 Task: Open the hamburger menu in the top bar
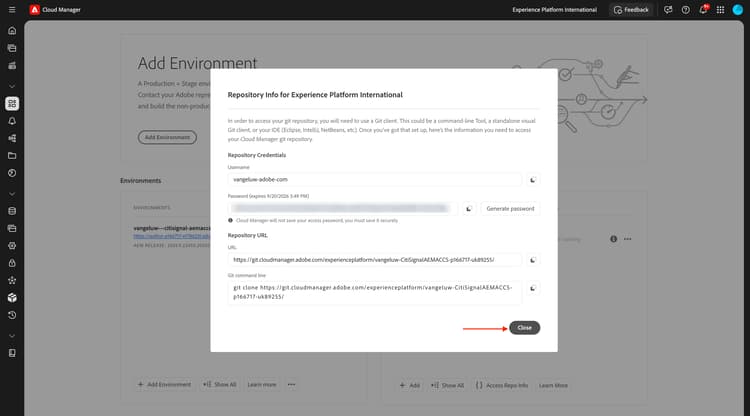12,10
